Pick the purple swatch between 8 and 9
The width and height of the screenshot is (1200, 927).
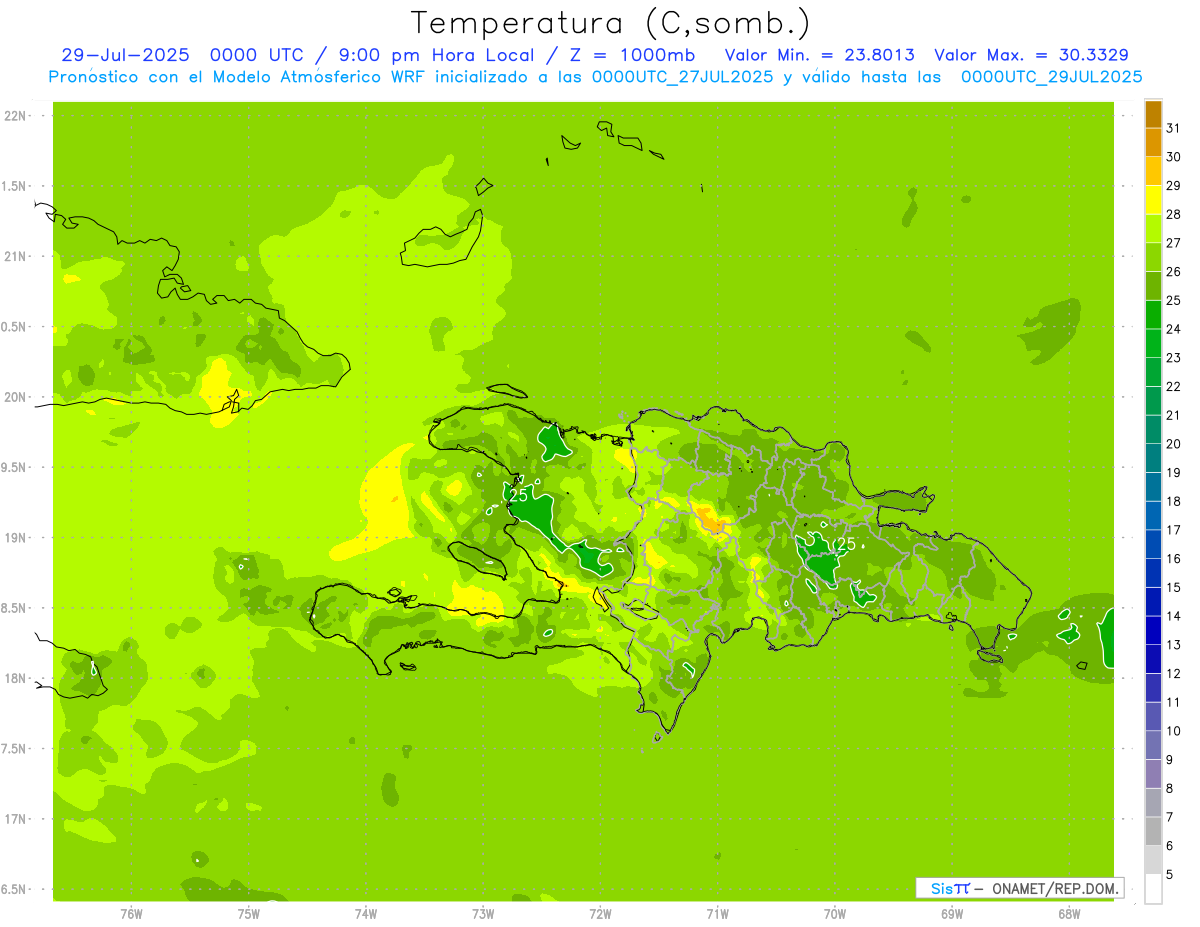tap(1153, 773)
